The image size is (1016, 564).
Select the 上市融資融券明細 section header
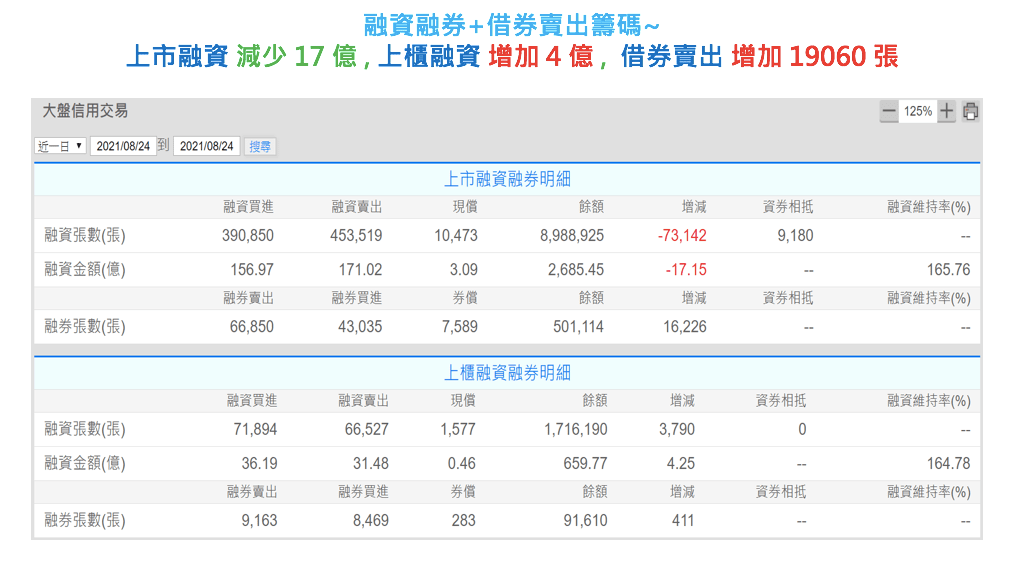[507, 180]
